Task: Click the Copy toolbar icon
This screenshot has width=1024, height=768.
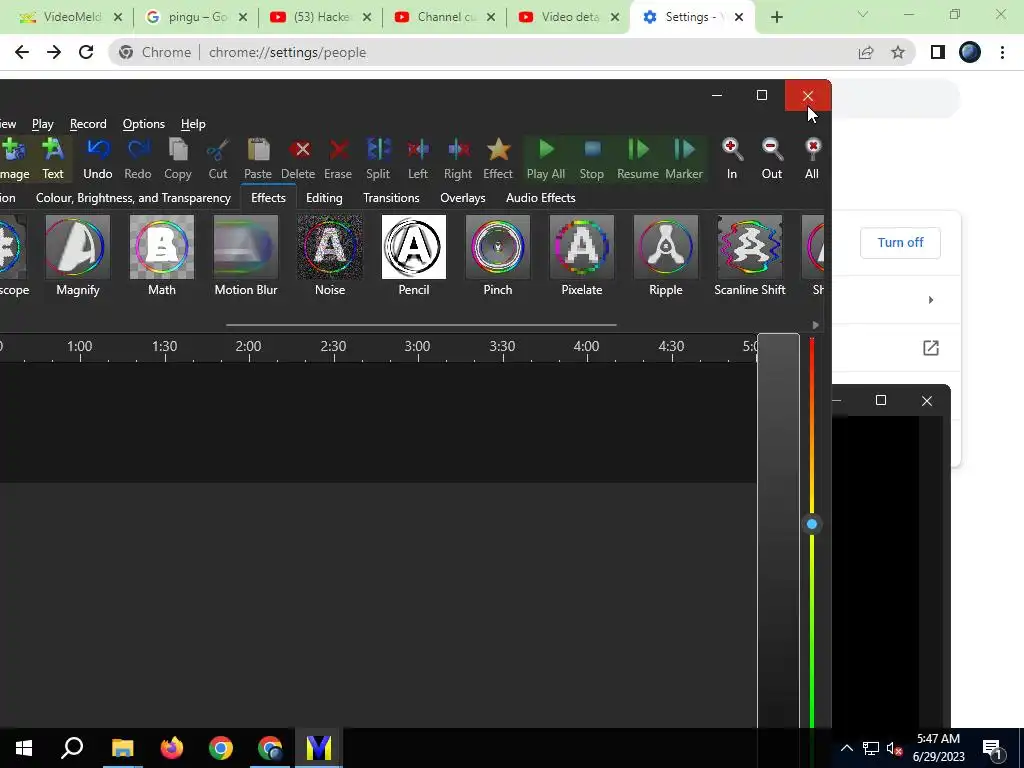Action: tap(178, 159)
